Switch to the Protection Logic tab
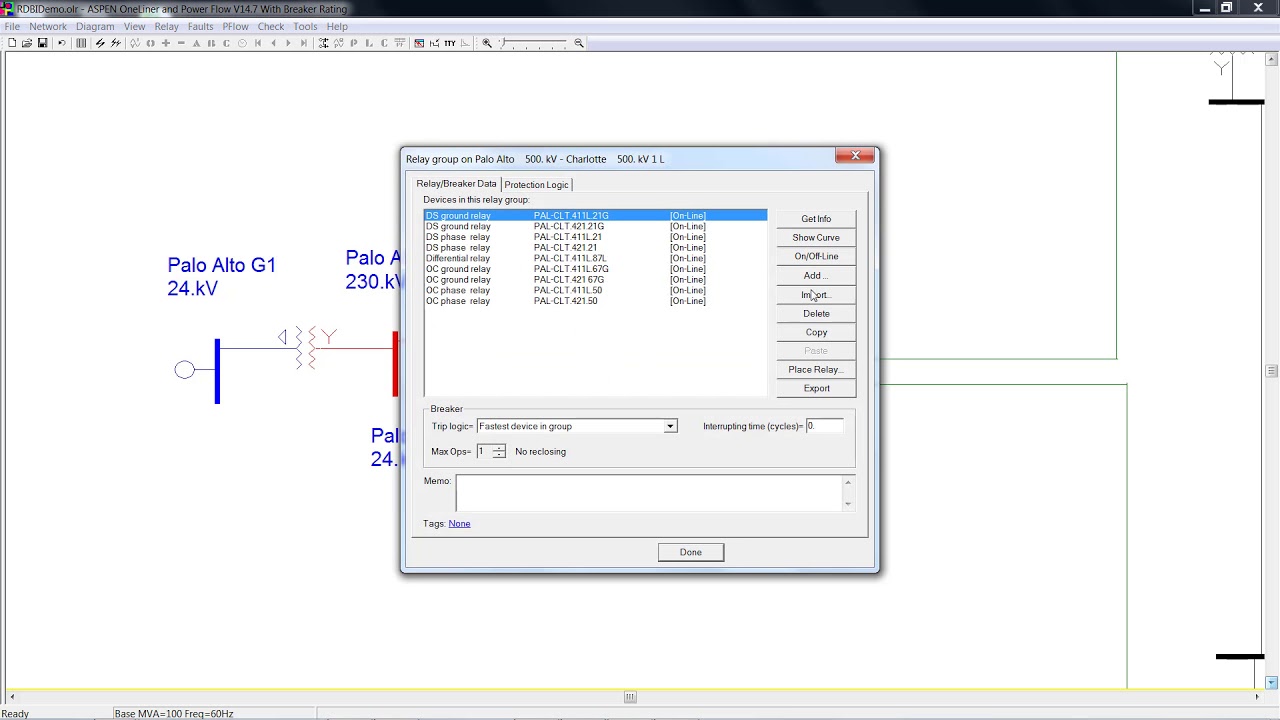Image resolution: width=1280 pixels, height=720 pixels. click(x=536, y=185)
